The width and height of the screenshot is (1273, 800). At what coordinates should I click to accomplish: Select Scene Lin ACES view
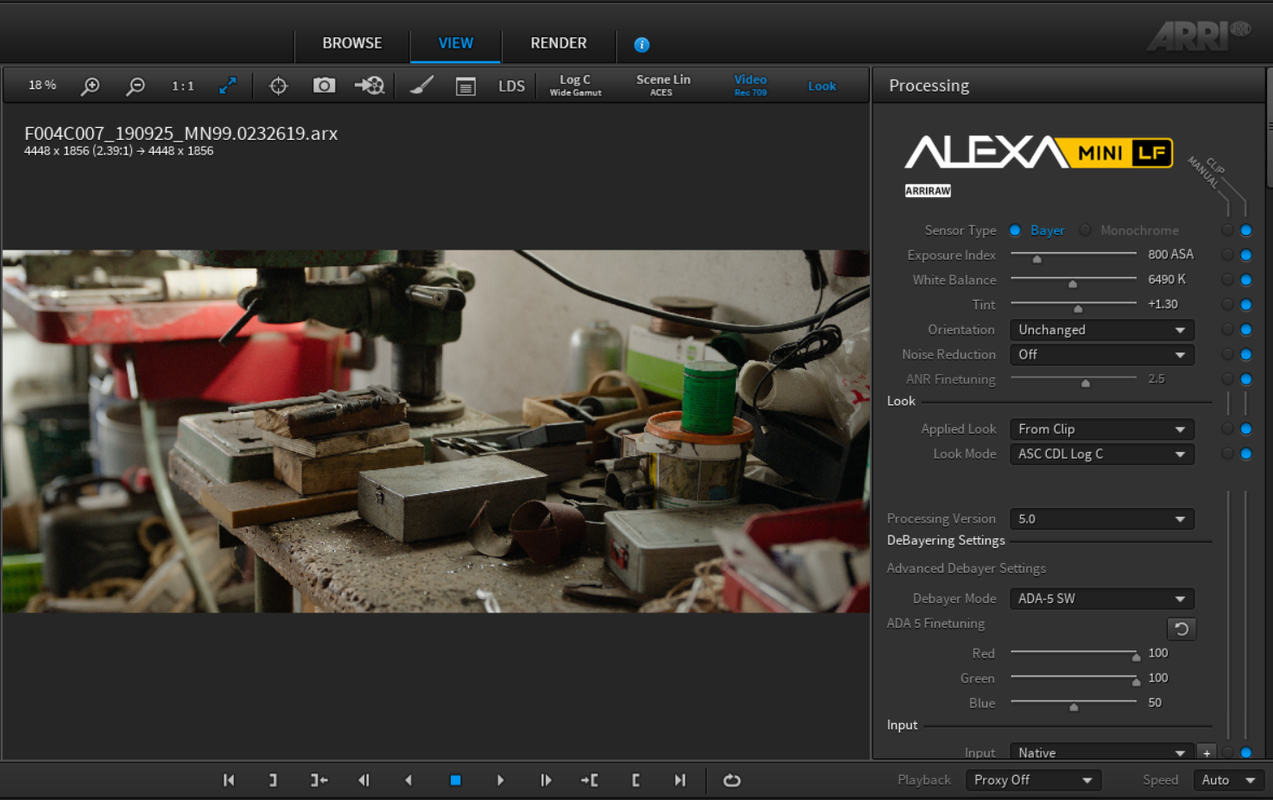(x=663, y=85)
